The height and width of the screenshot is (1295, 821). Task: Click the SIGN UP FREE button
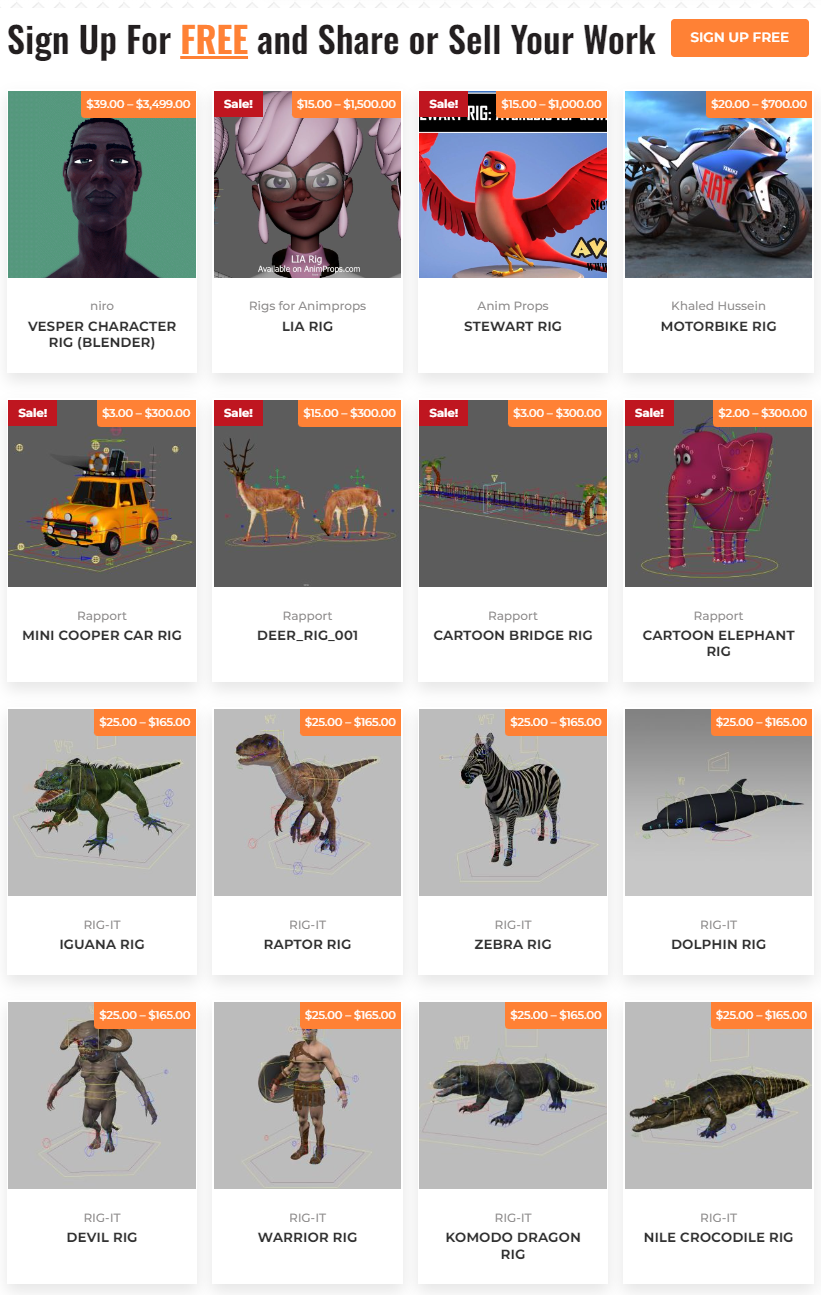(739, 38)
